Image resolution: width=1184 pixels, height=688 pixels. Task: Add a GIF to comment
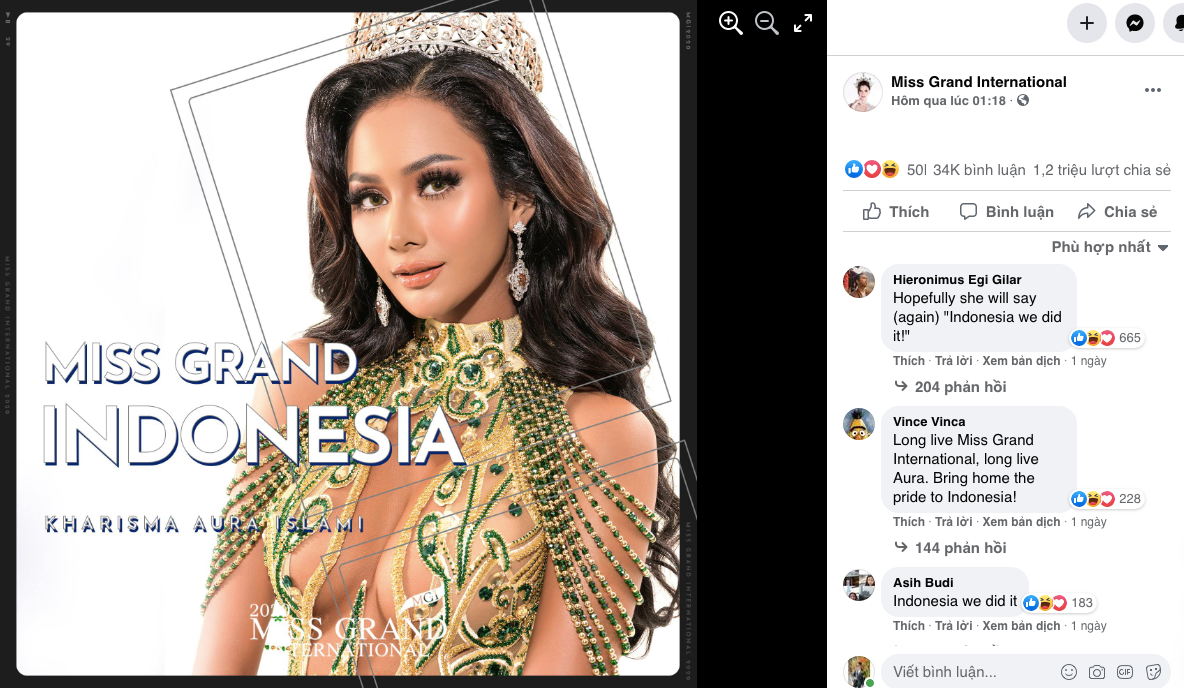1125,672
